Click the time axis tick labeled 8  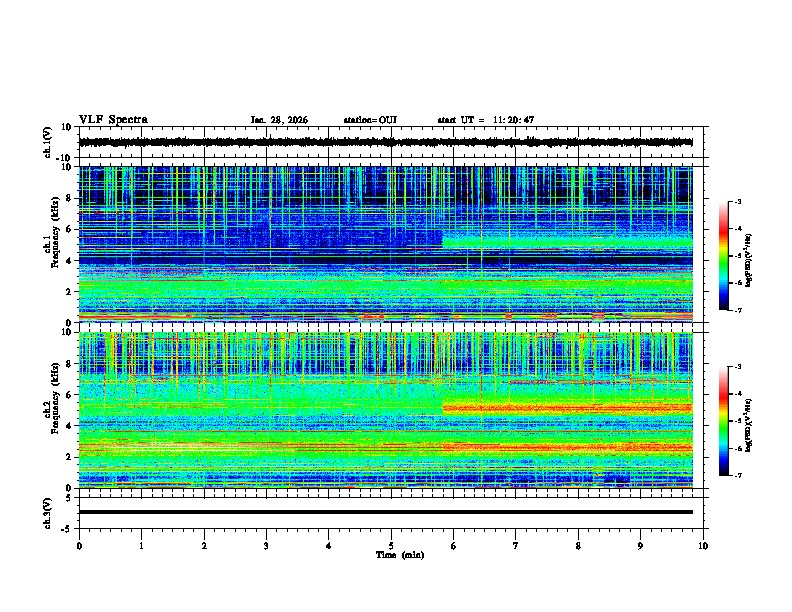click(578, 546)
